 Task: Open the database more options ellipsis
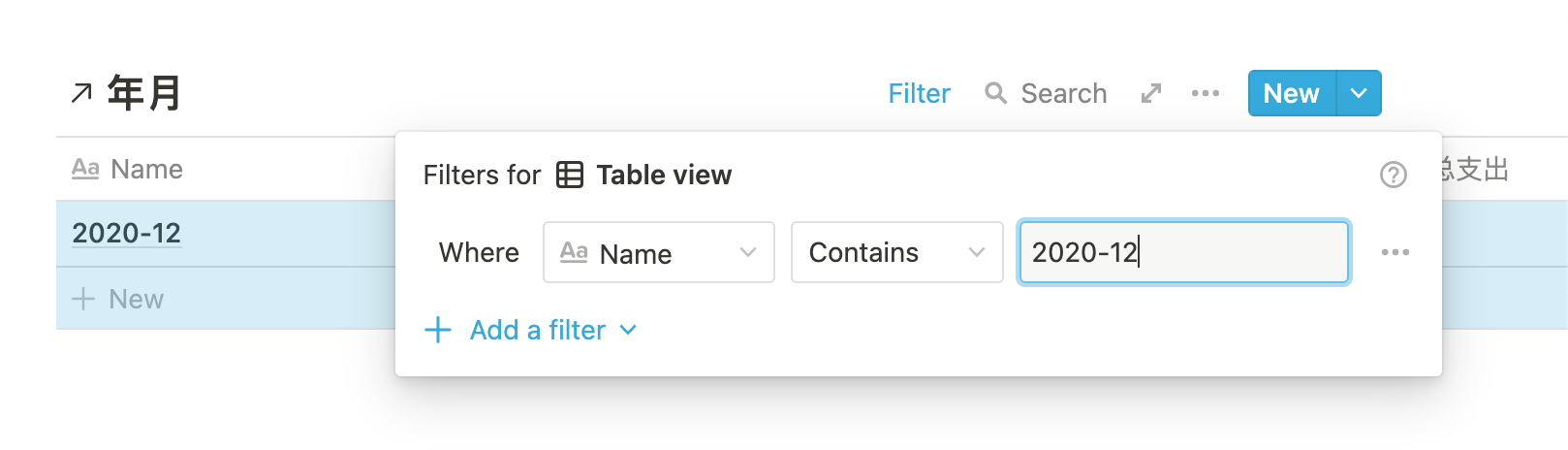(1206, 93)
